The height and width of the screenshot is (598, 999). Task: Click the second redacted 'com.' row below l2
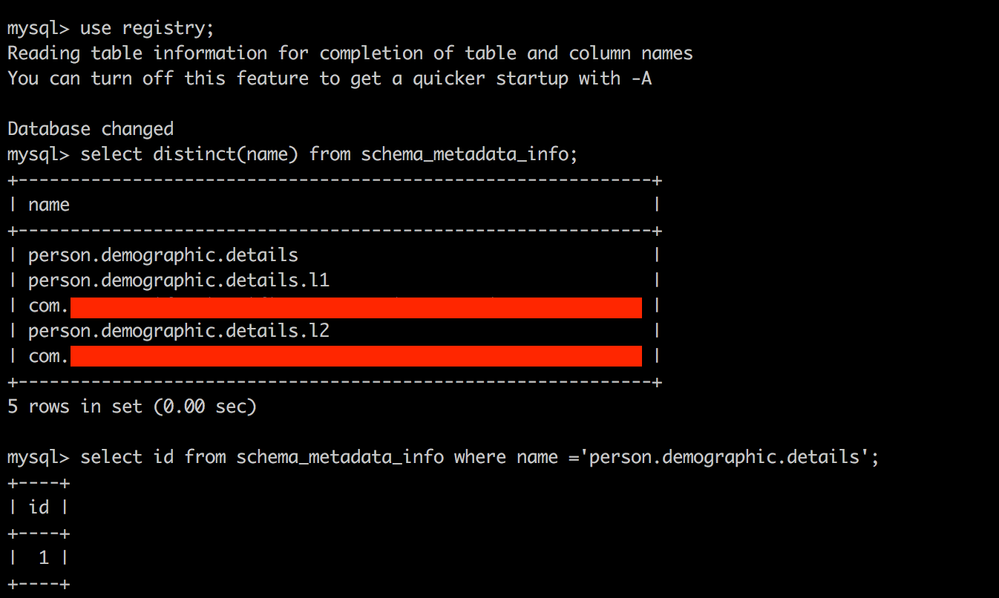tap(334, 357)
